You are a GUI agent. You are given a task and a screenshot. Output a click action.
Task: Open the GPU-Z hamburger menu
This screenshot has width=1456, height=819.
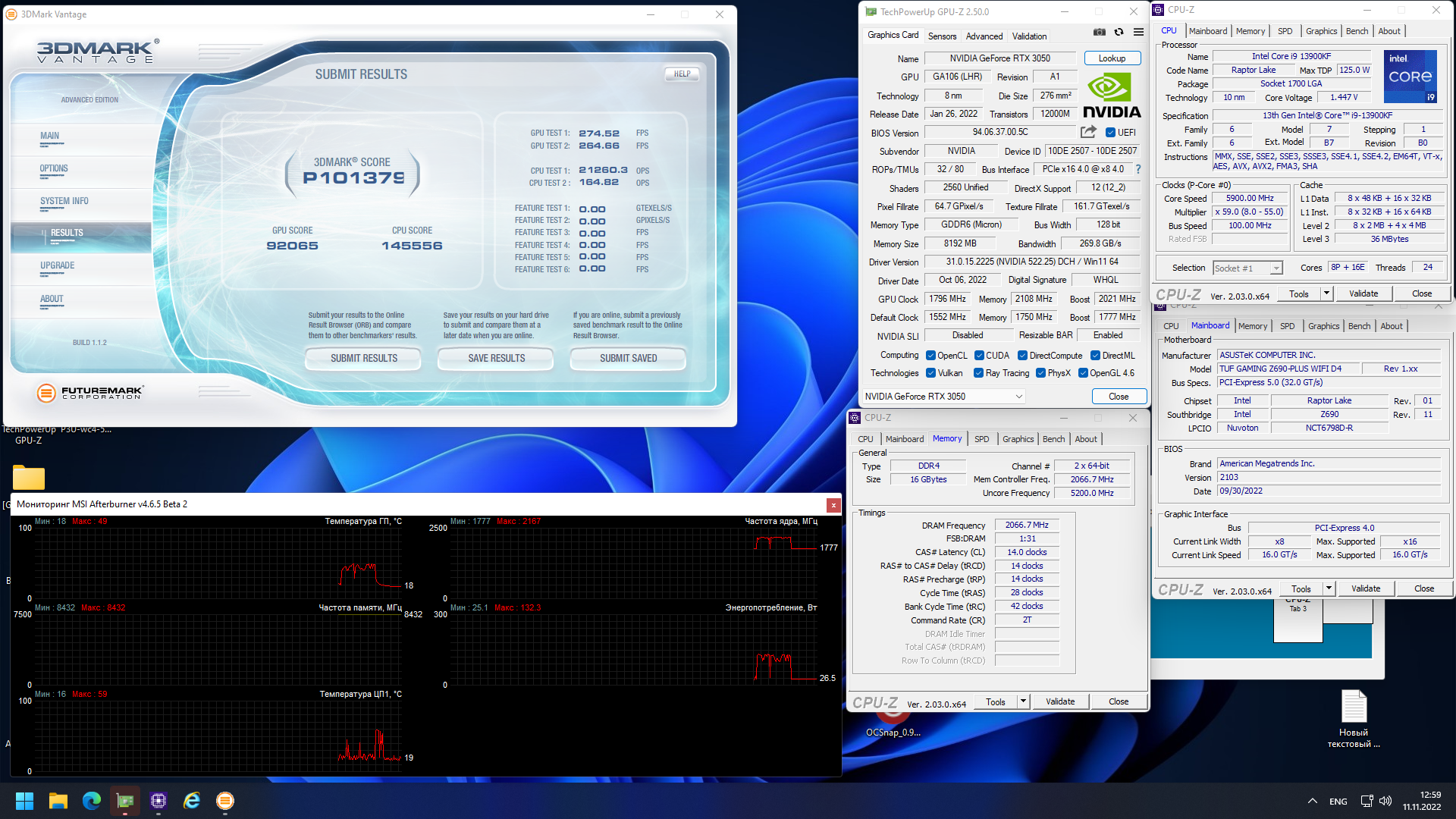1138,32
